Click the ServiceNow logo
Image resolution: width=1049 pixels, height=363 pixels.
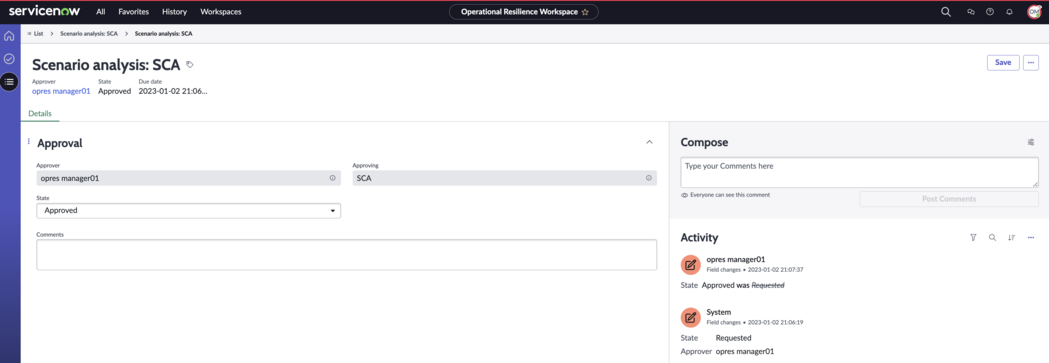pos(44,11)
